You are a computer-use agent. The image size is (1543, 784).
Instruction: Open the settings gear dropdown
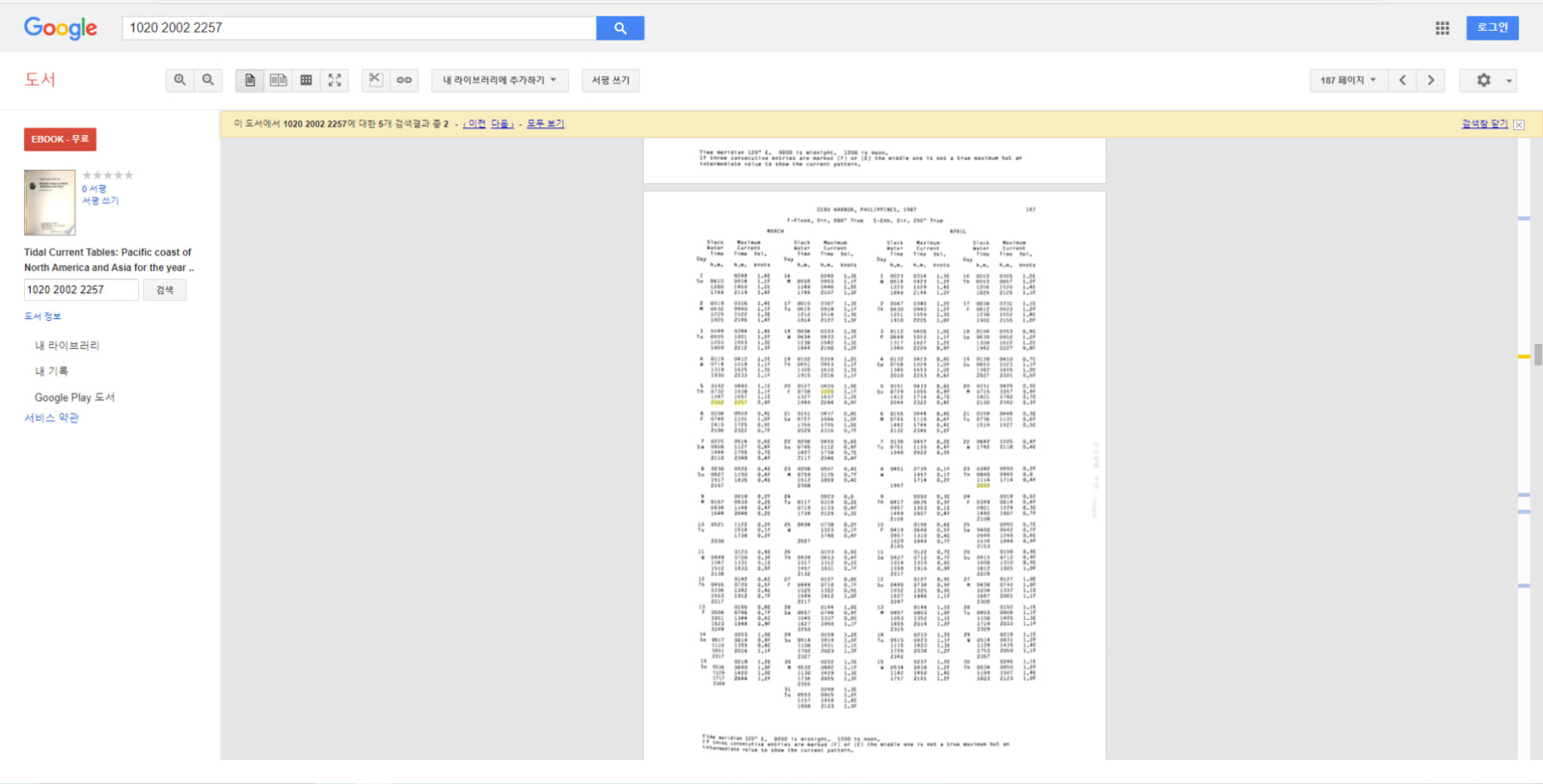[x=1488, y=80]
